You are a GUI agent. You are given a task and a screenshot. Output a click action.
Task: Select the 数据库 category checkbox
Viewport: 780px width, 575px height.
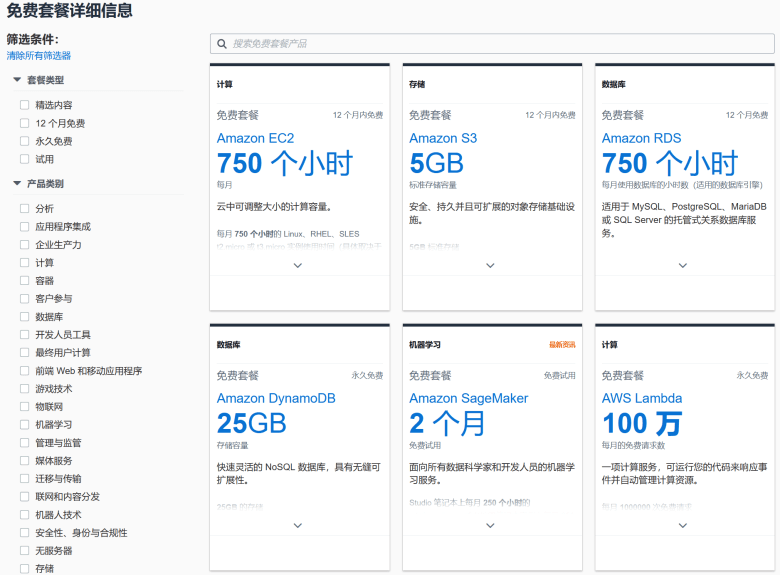25,317
